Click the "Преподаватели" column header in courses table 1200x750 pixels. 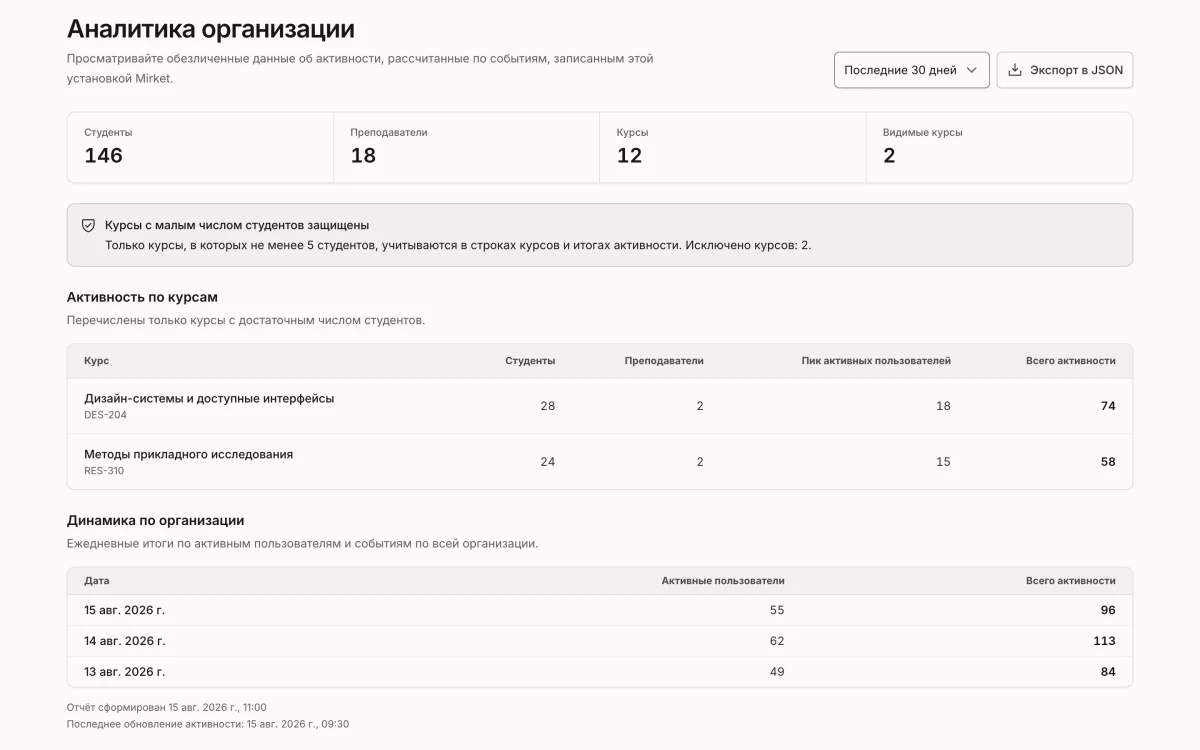pyautogui.click(x=664, y=361)
